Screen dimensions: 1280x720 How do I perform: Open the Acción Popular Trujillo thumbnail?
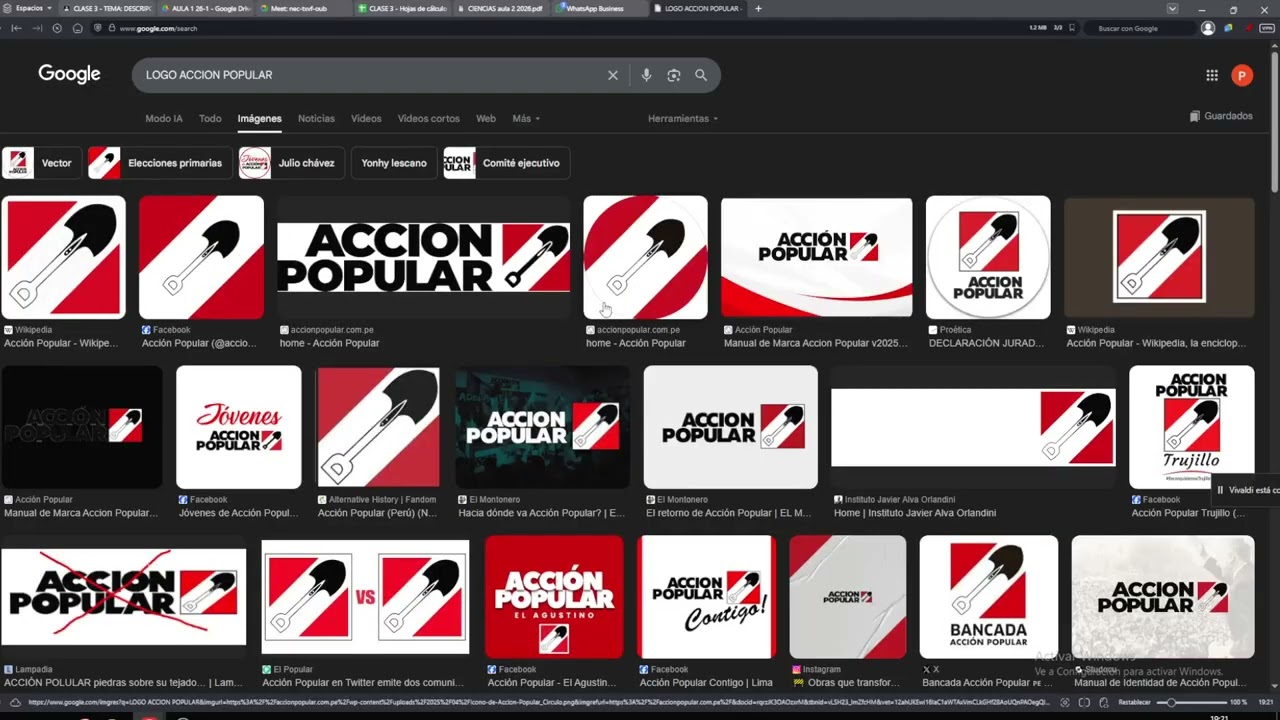1192,427
